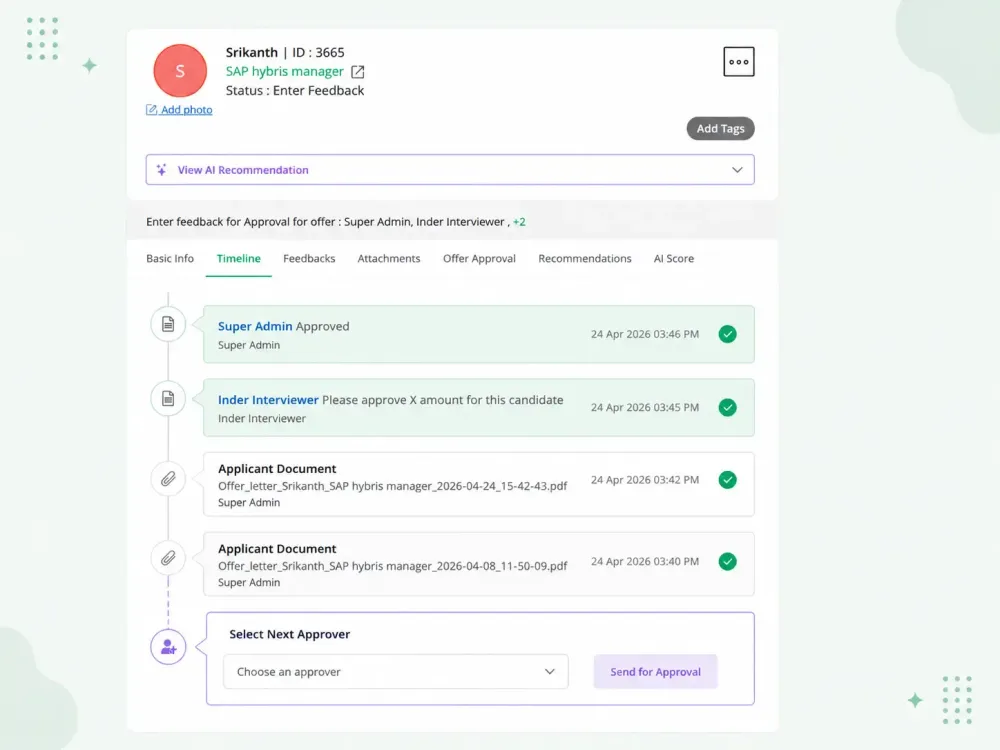The image size is (1000, 750).
Task: Click paperclip icon for 15-42-43 offer letter
Action: coord(168,478)
